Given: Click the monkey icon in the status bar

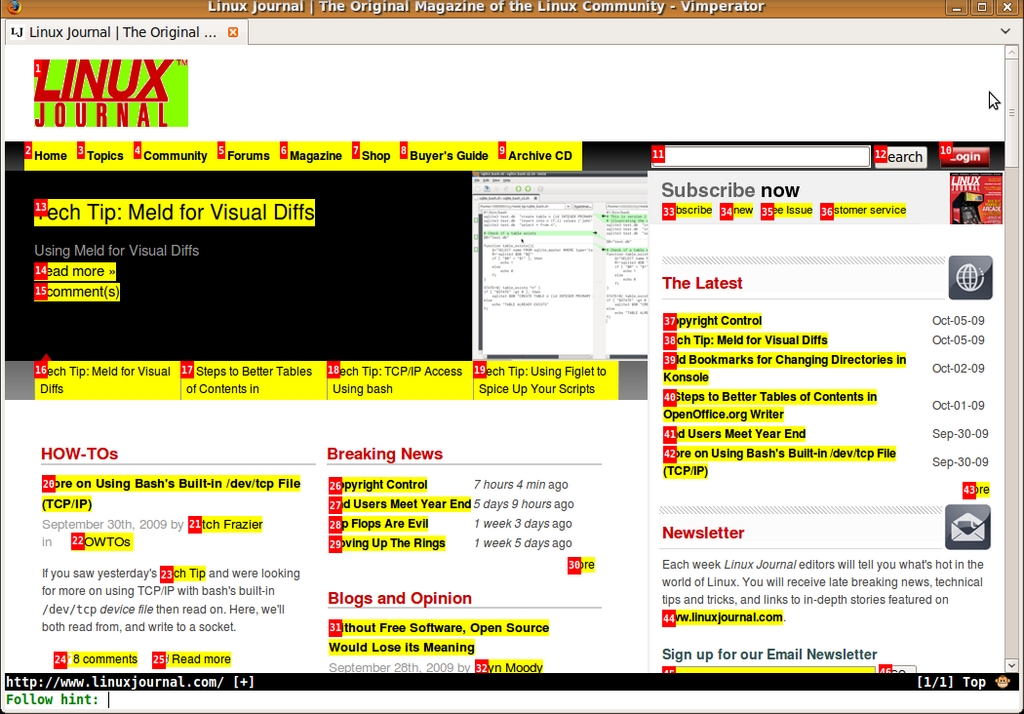Looking at the screenshot, I should coord(1003,682).
